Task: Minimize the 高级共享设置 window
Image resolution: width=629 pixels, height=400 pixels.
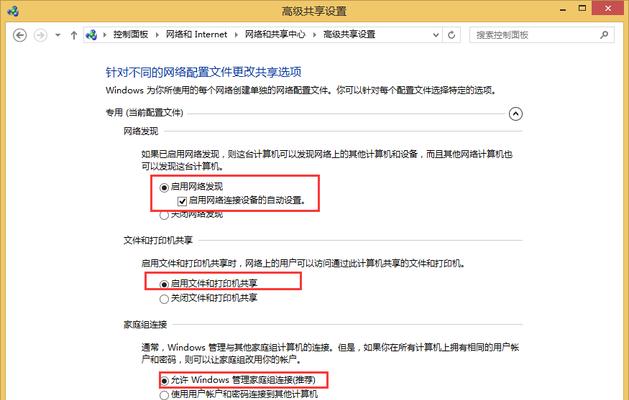Action: 563,9
